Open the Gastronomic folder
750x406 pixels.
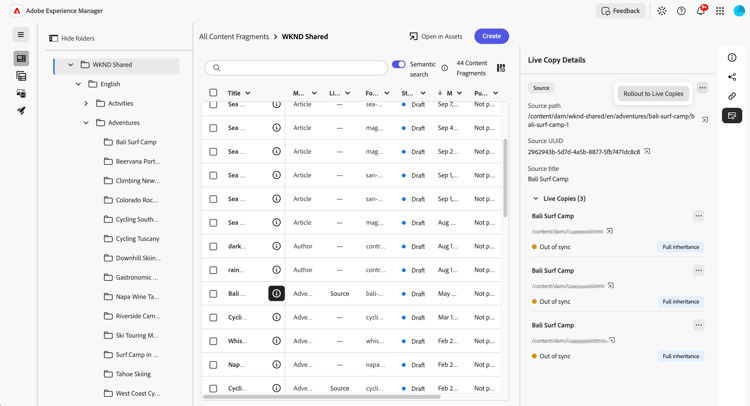click(x=131, y=277)
